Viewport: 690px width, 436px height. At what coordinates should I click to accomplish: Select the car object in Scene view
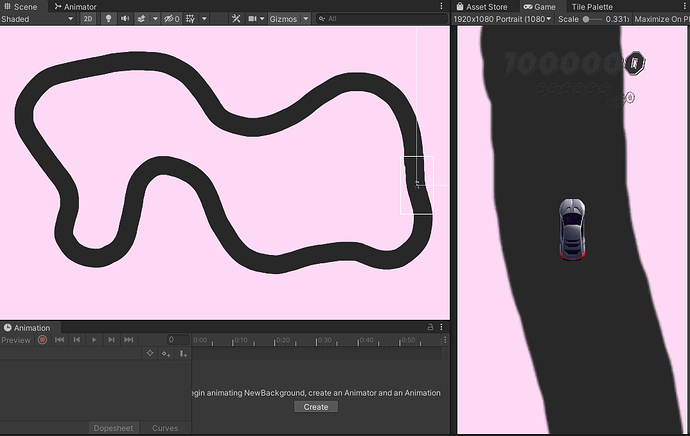pos(417,185)
